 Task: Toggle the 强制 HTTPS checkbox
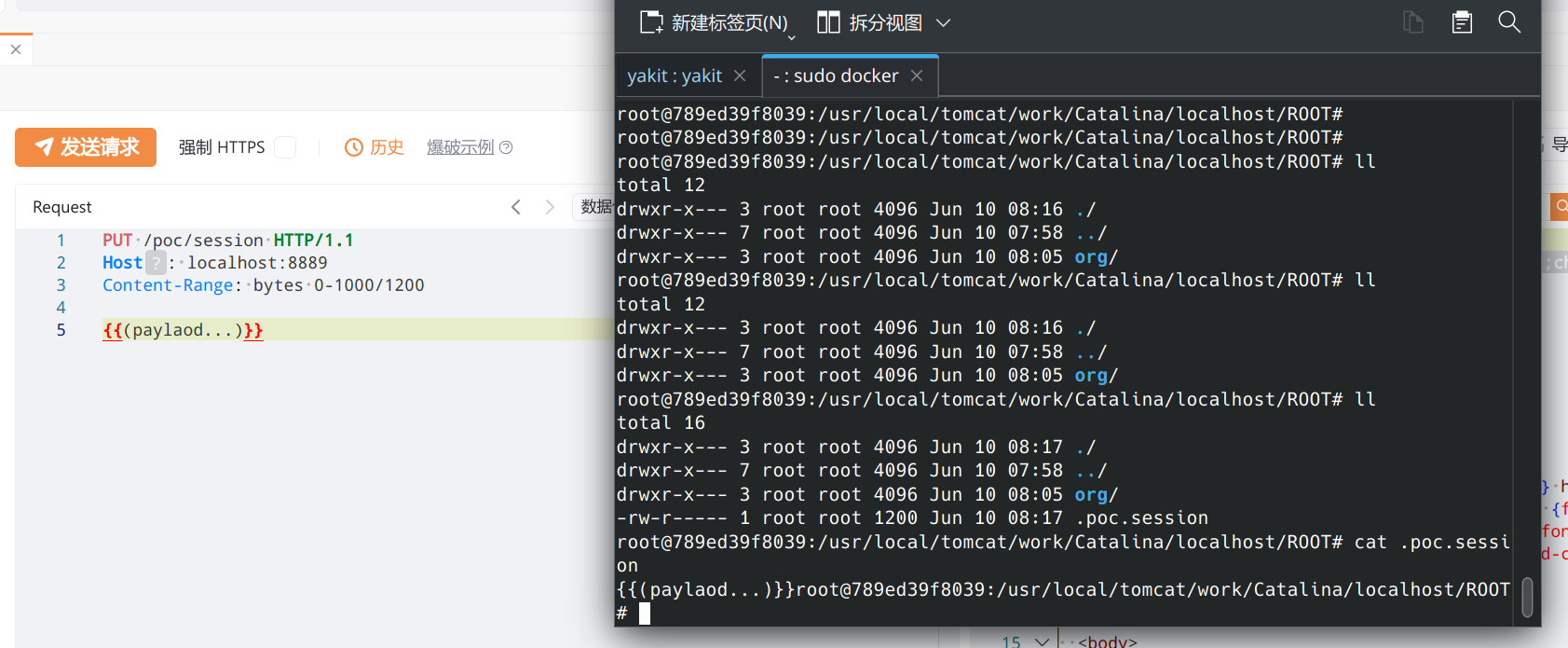tap(285, 147)
